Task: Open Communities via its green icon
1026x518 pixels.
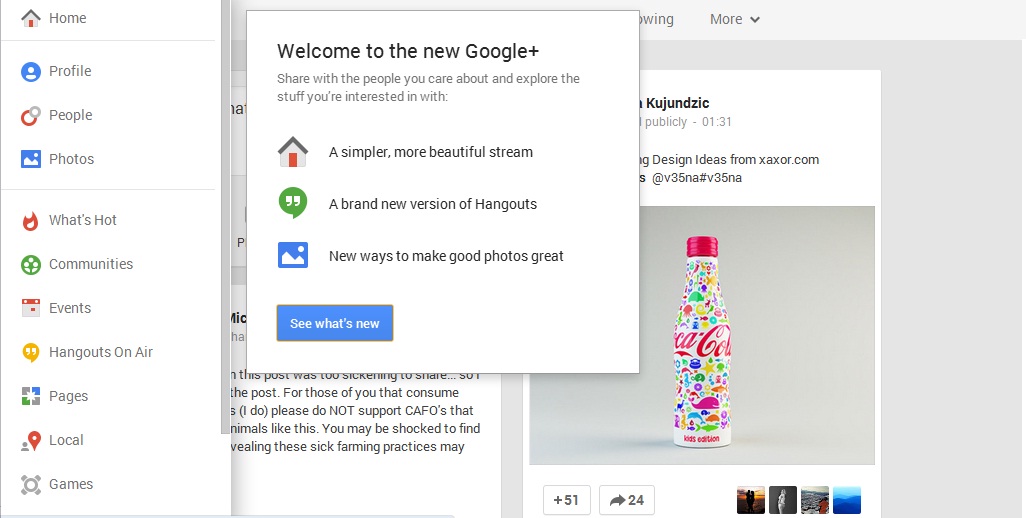Action: [31, 264]
